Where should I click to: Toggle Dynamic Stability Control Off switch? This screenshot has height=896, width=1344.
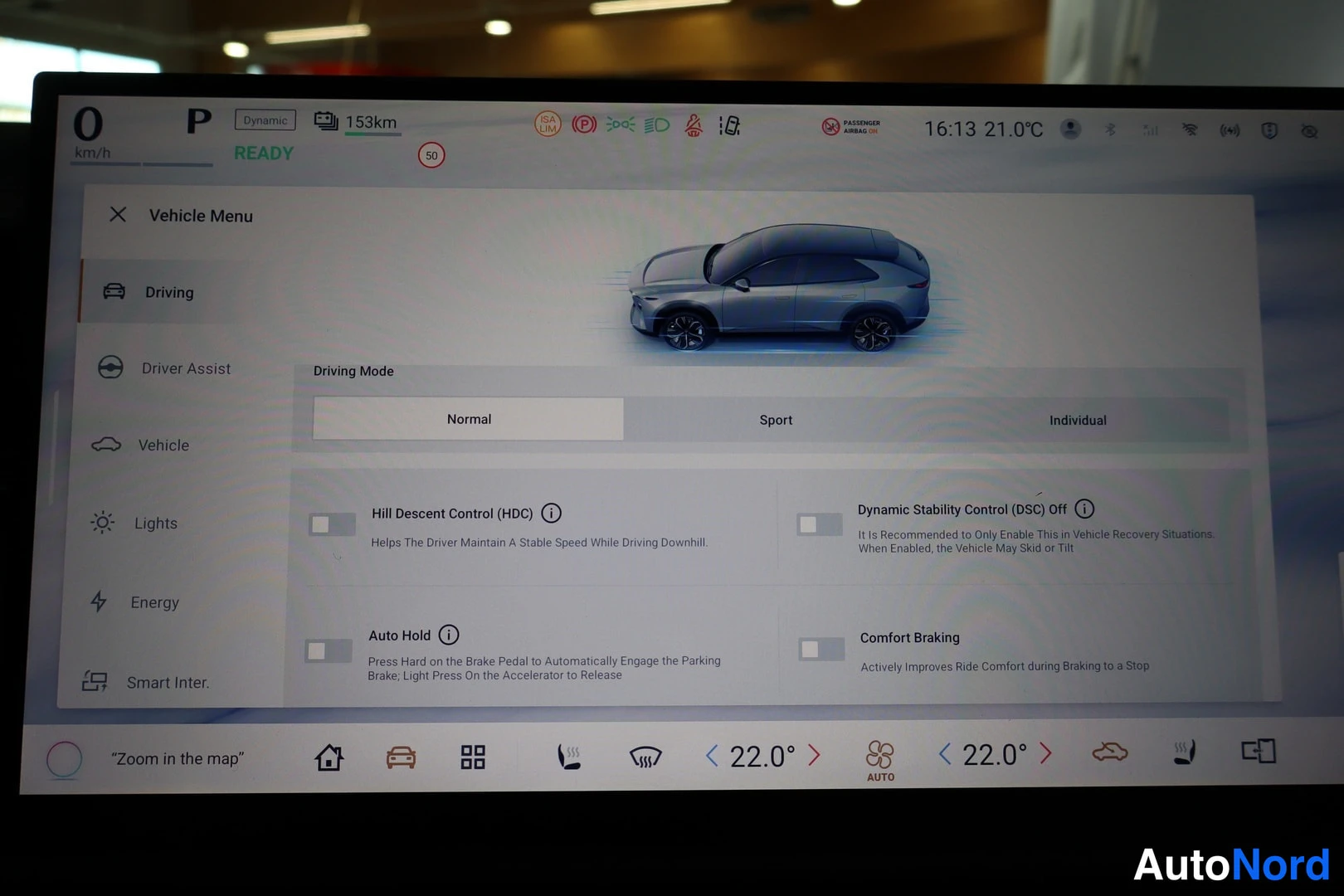(819, 524)
